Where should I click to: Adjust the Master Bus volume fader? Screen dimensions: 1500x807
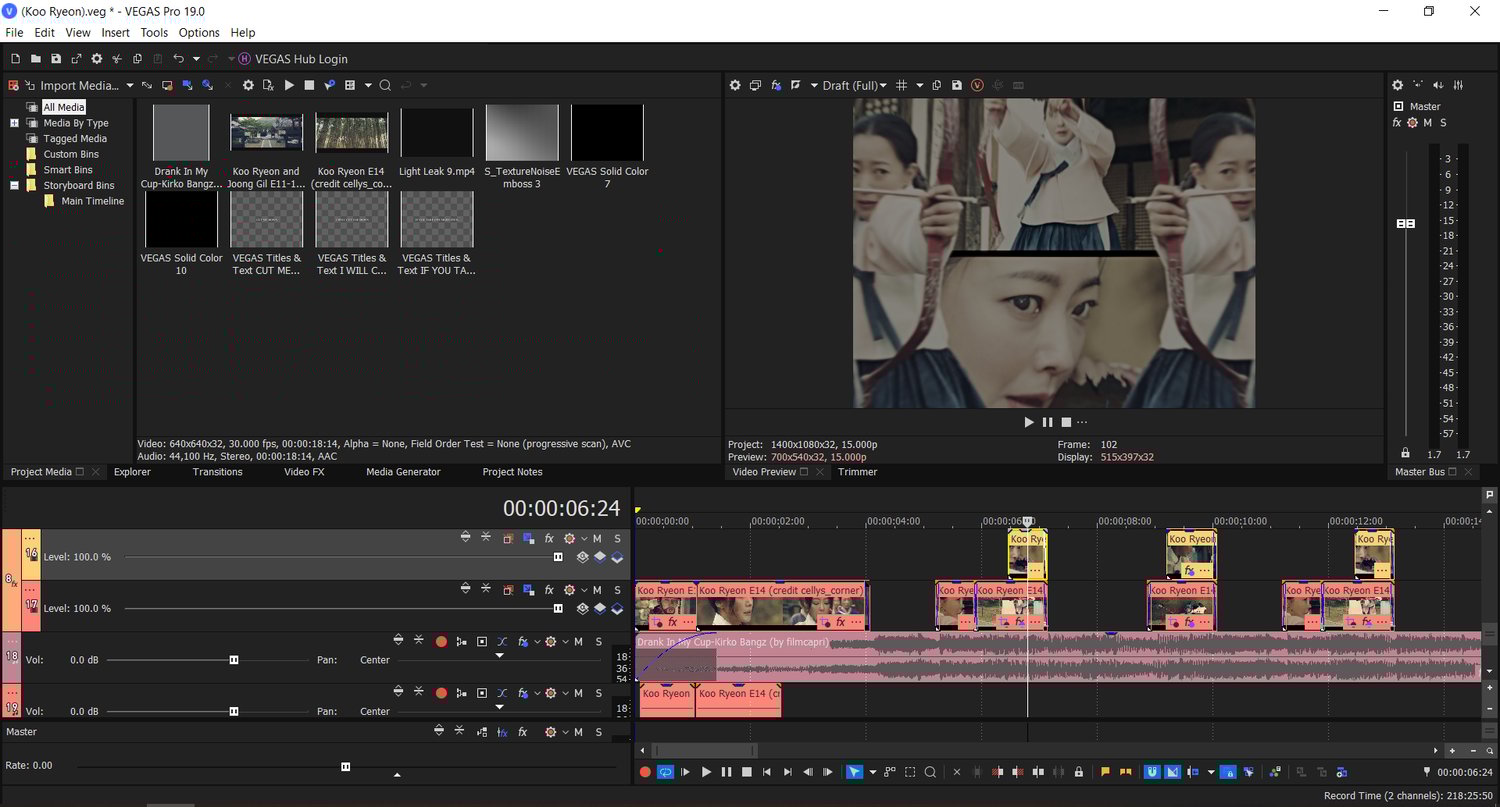pyautogui.click(x=1406, y=223)
